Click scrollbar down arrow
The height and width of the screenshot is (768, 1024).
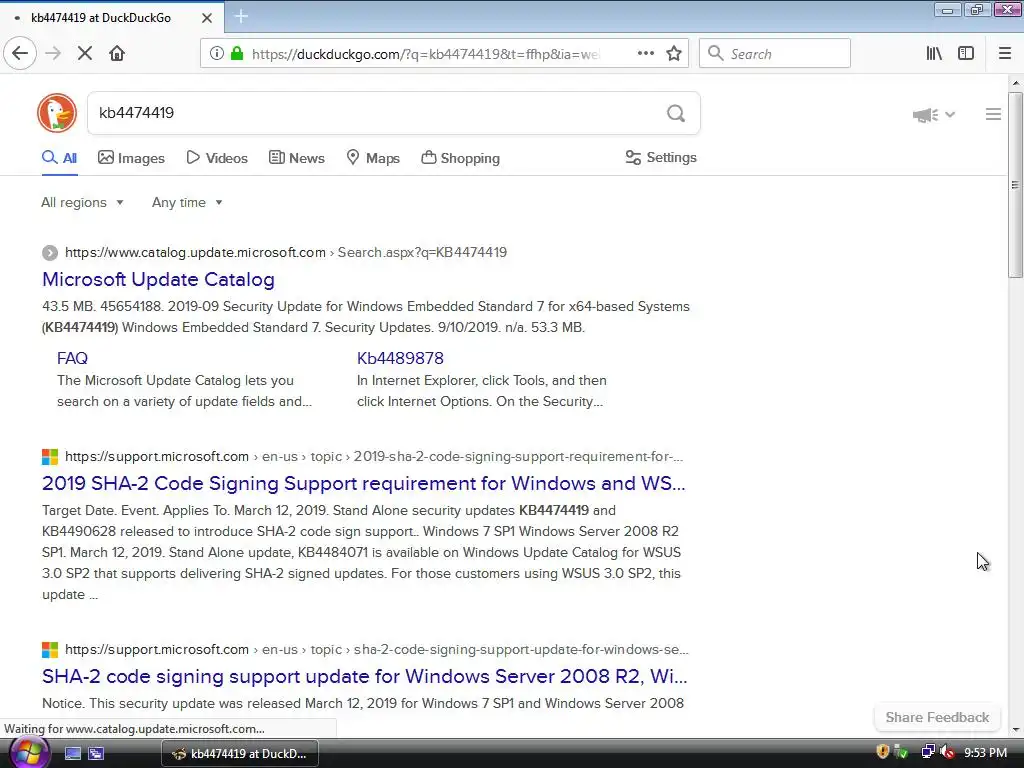pos(1015,729)
